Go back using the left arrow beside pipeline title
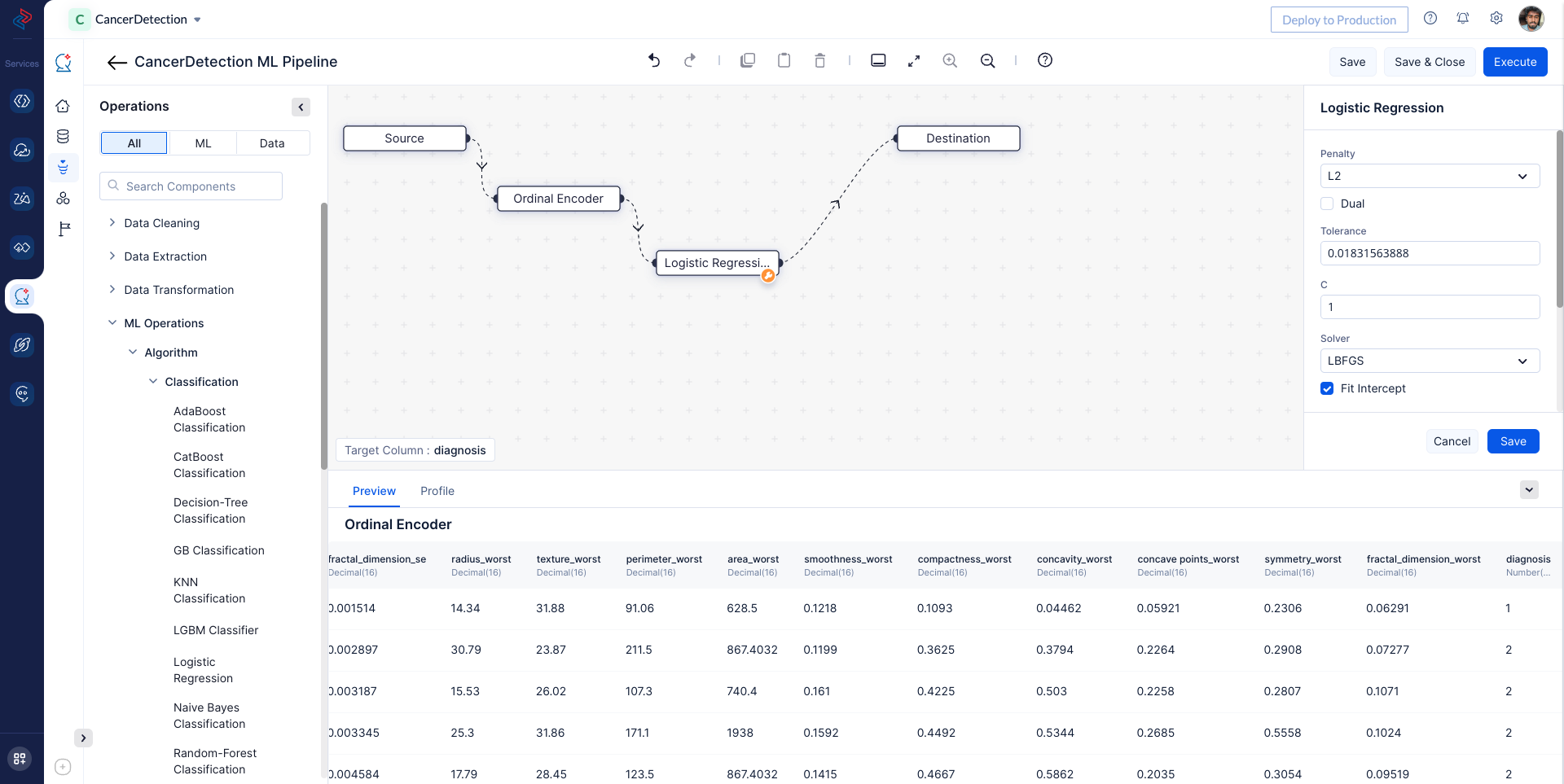 pos(116,63)
